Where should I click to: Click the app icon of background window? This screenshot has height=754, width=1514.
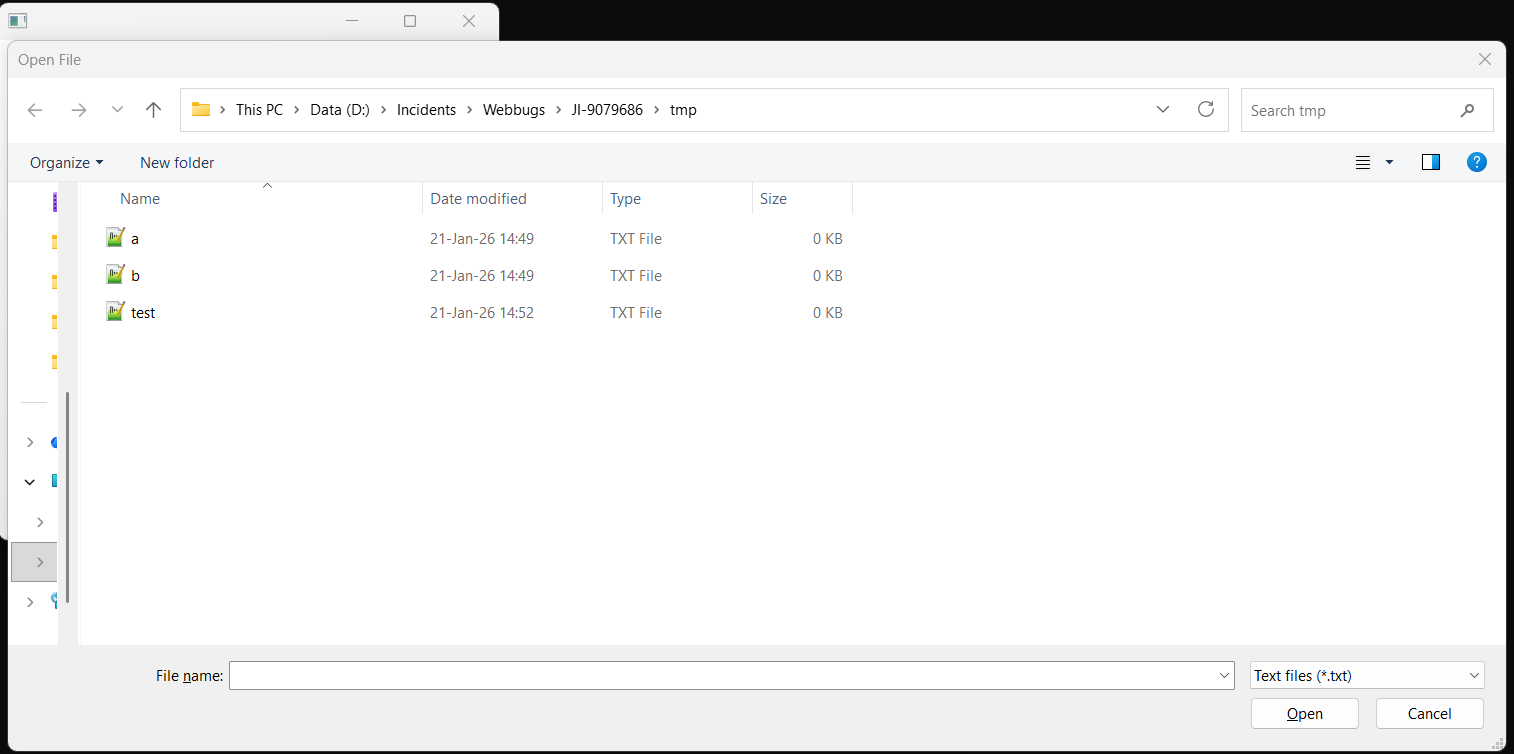(x=17, y=20)
